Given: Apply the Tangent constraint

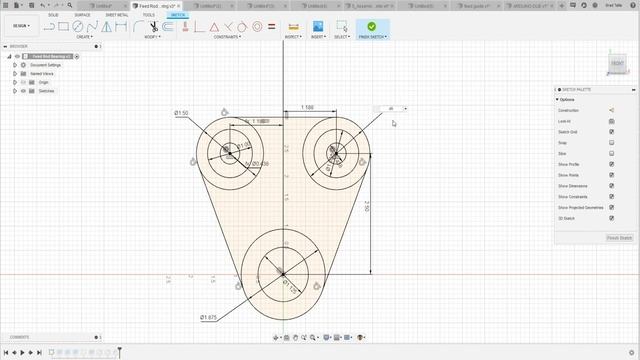Looking at the screenshot, I should tap(242, 27).
